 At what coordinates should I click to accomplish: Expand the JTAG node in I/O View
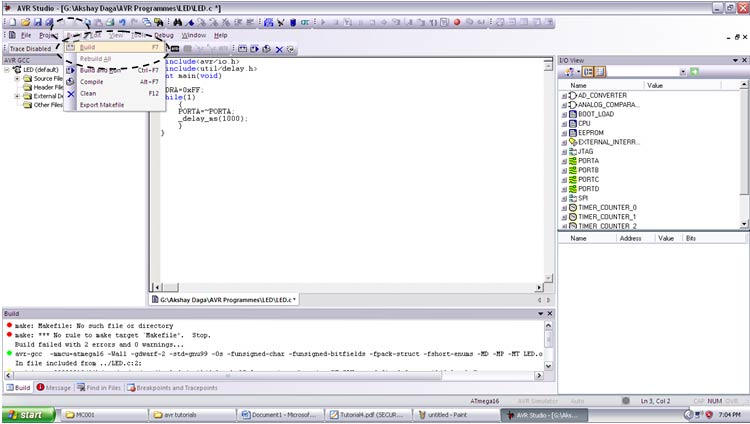[564, 152]
